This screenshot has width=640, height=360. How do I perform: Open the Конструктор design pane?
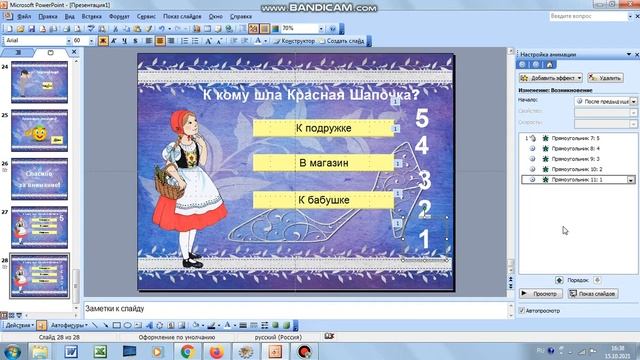click(x=294, y=41)
